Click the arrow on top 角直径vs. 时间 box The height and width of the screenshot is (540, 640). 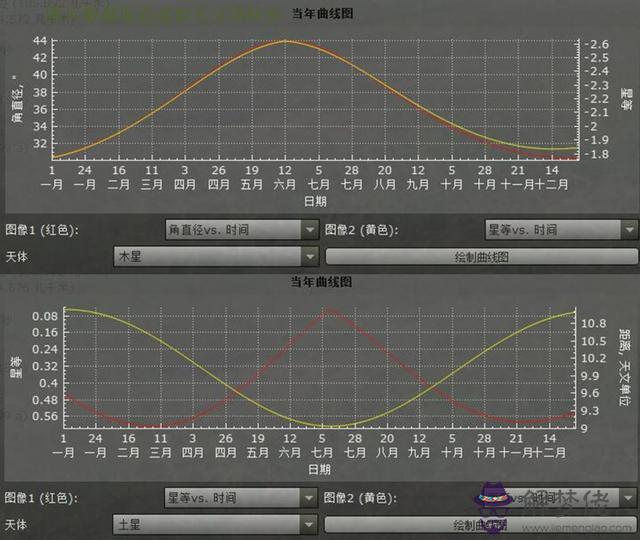point(309,230)
